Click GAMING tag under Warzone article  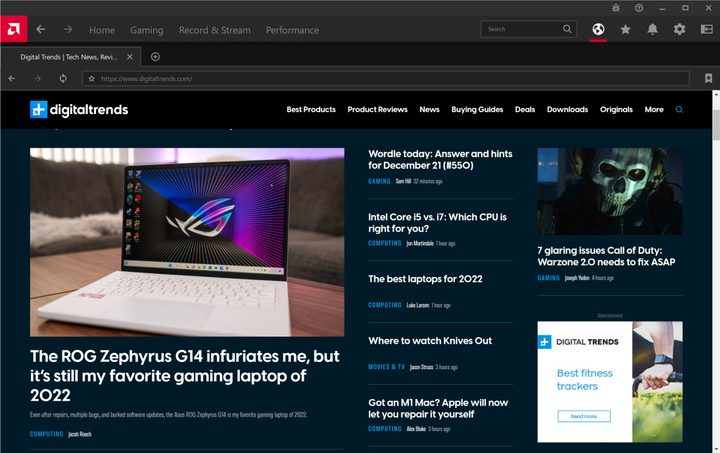coord(548,278)
